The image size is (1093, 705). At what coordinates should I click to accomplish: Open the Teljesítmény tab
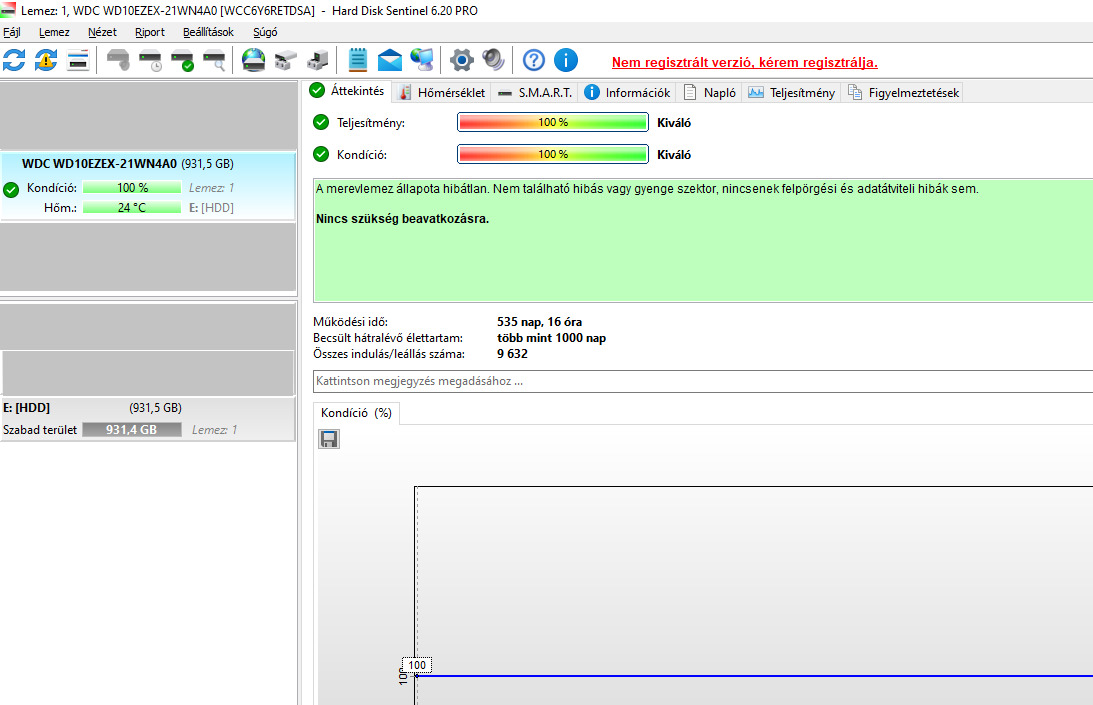coord(791,93)
